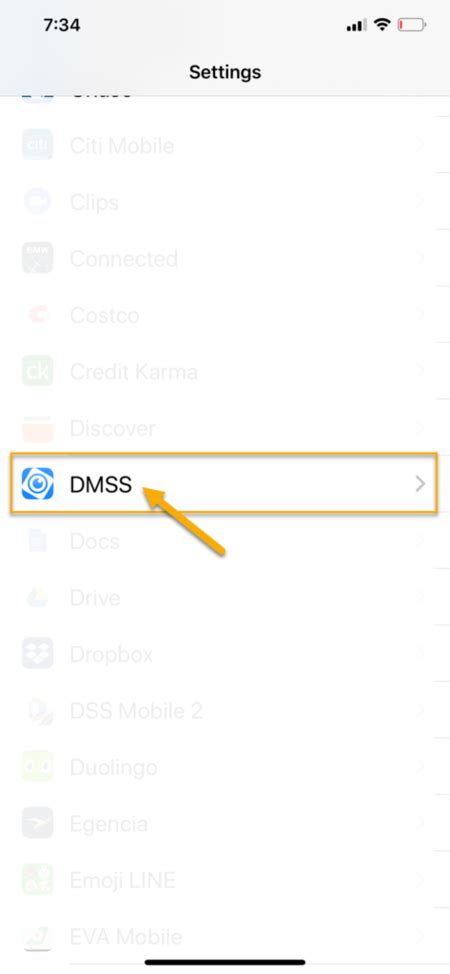Tap the Credit Karma ck icon
The image size is (450, 974).
coord(37,371)
